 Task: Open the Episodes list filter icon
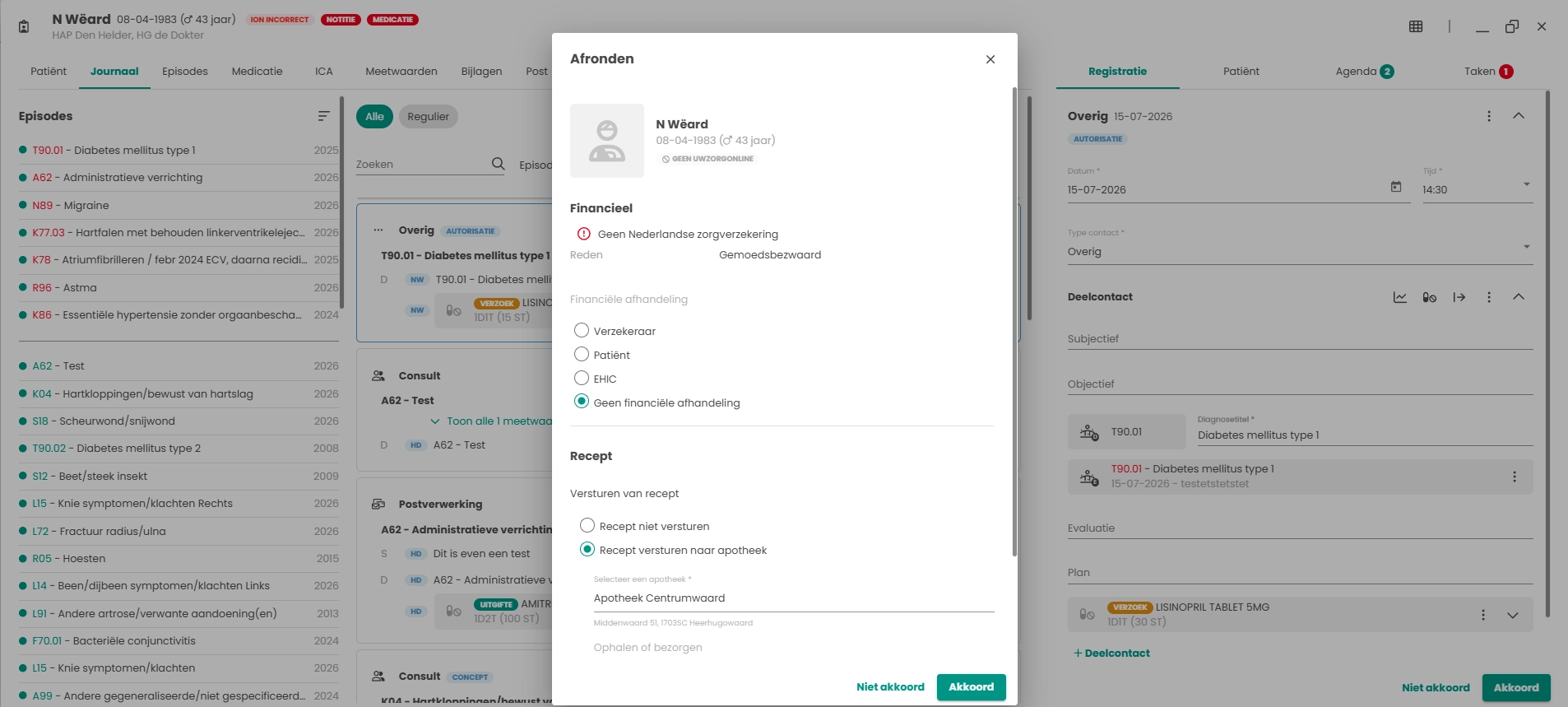324,116
